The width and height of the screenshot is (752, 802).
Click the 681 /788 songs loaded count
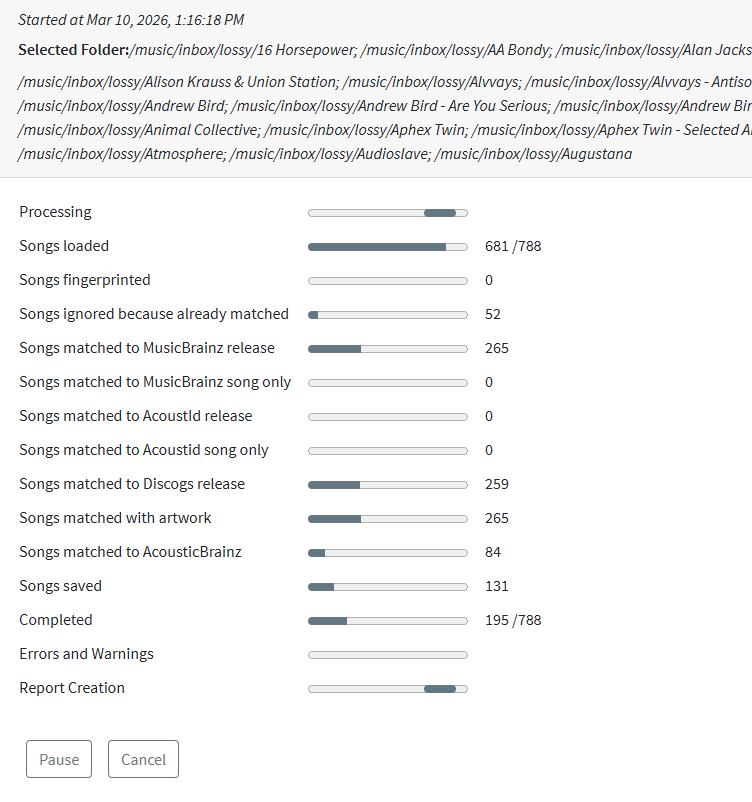pos(513,246)
